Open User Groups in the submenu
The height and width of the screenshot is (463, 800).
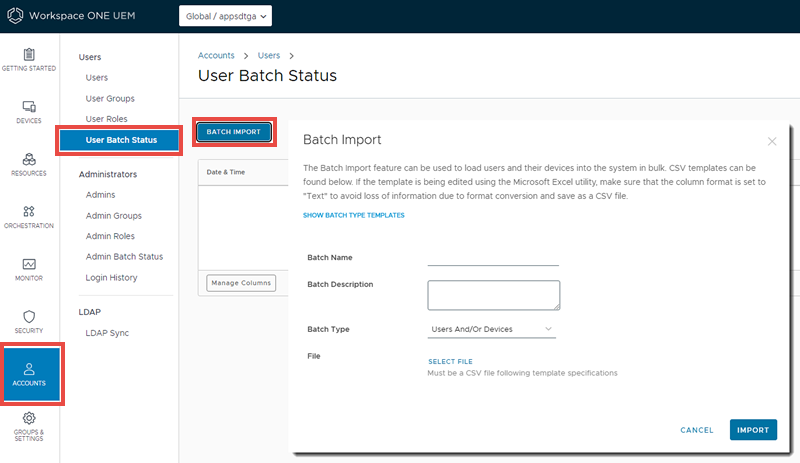[x=110, y=99]
